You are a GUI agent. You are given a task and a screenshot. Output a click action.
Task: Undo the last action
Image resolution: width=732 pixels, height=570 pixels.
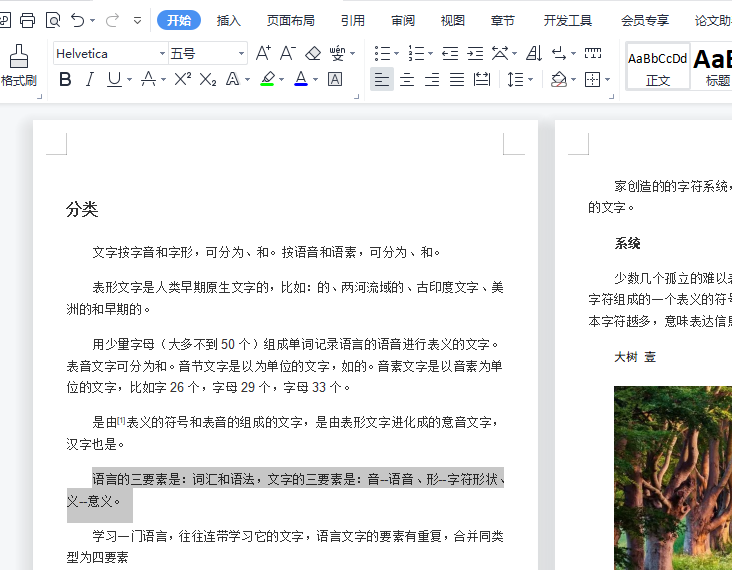(x=77, y=21)
